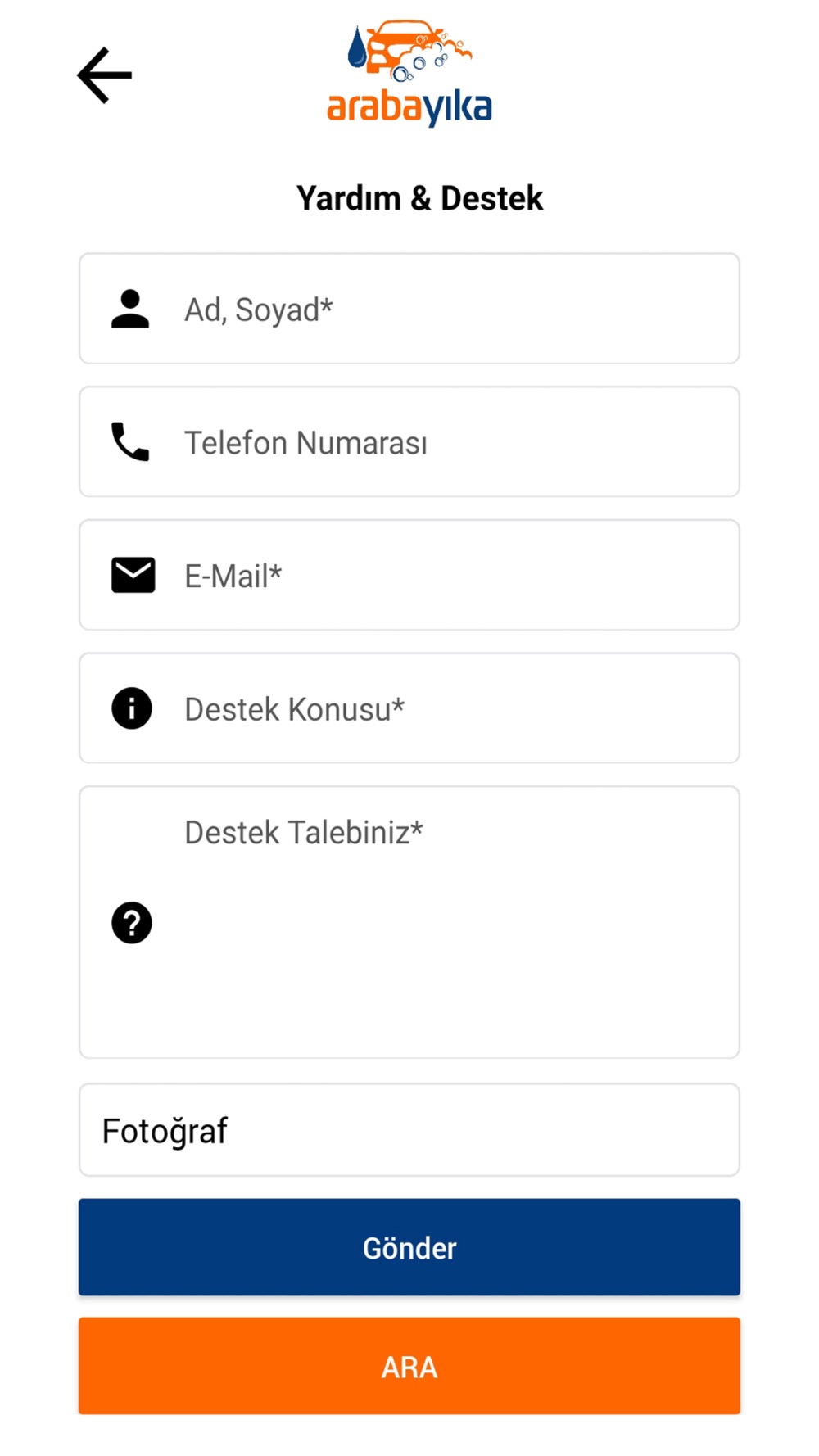819x1456 pixels.
Task: Tap the orange ARA call button
Action: (409, 1366)
